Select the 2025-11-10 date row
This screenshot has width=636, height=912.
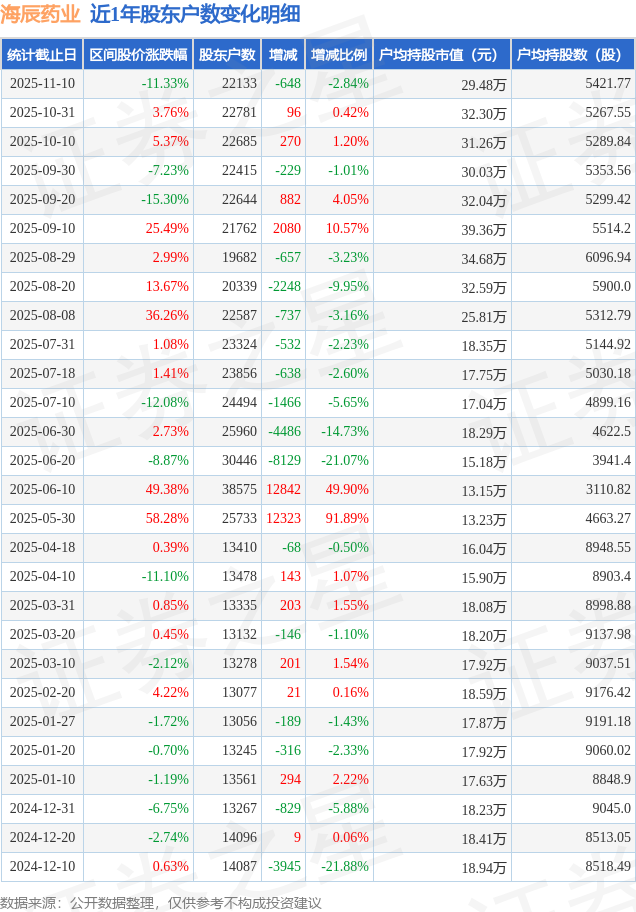tap(41, 84)
